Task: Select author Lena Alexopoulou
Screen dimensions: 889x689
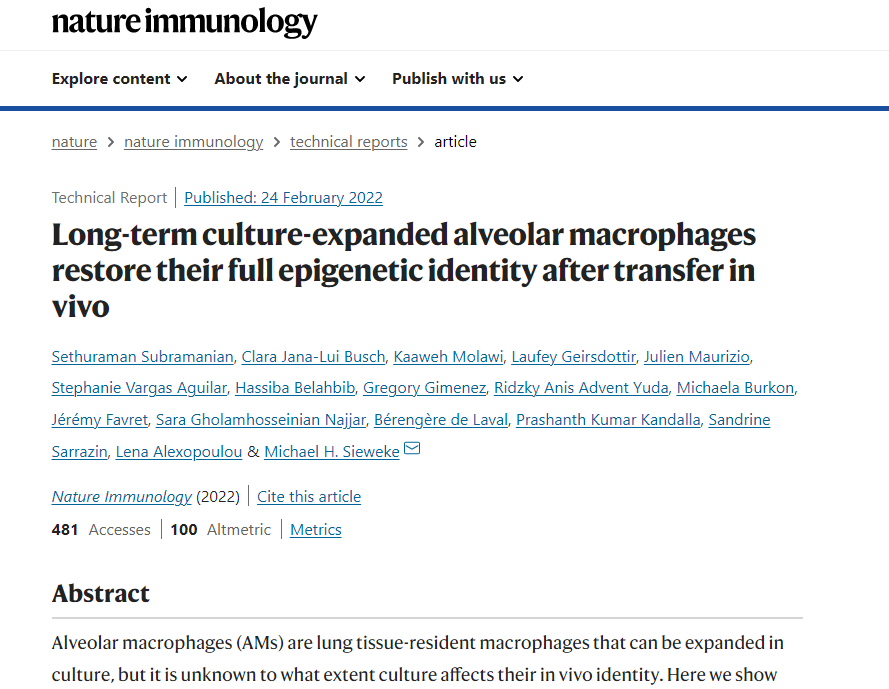Action: click(179, 452)
